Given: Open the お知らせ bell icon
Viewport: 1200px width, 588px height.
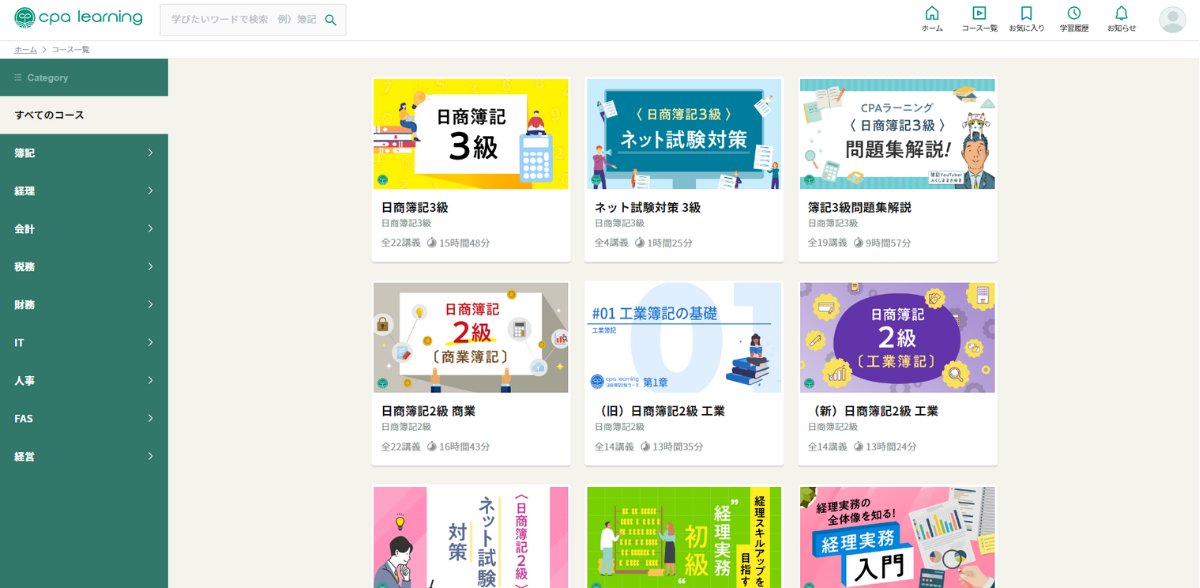Looking at the screenshot, I should tap(1121, 13).
